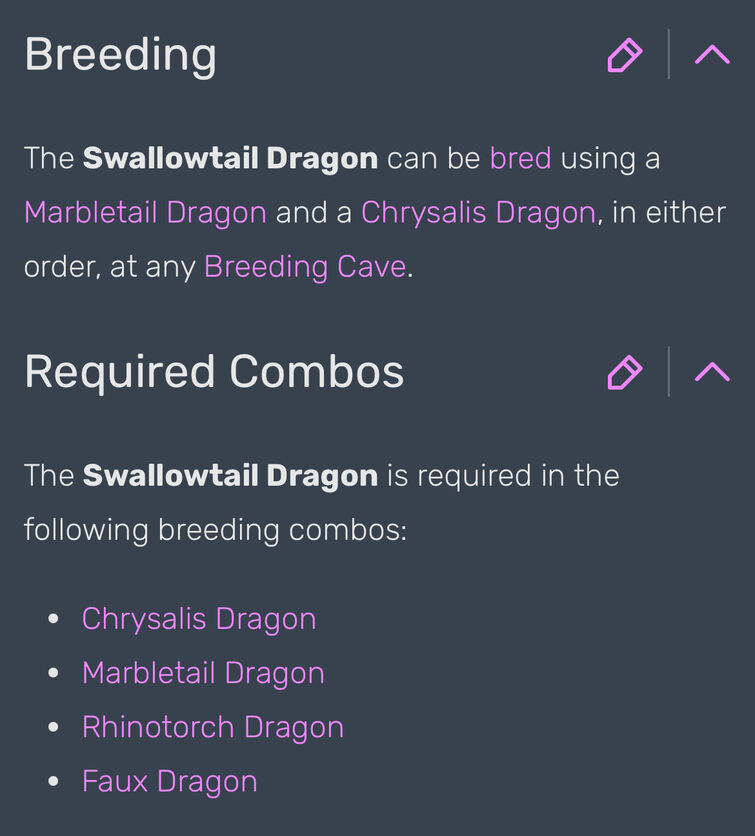Image resolution: width=755 pixels, height=836 pixels.
Task: Click bullet point beside Faux Dragon
Action: pyautogui.click(x=53, y=782)
